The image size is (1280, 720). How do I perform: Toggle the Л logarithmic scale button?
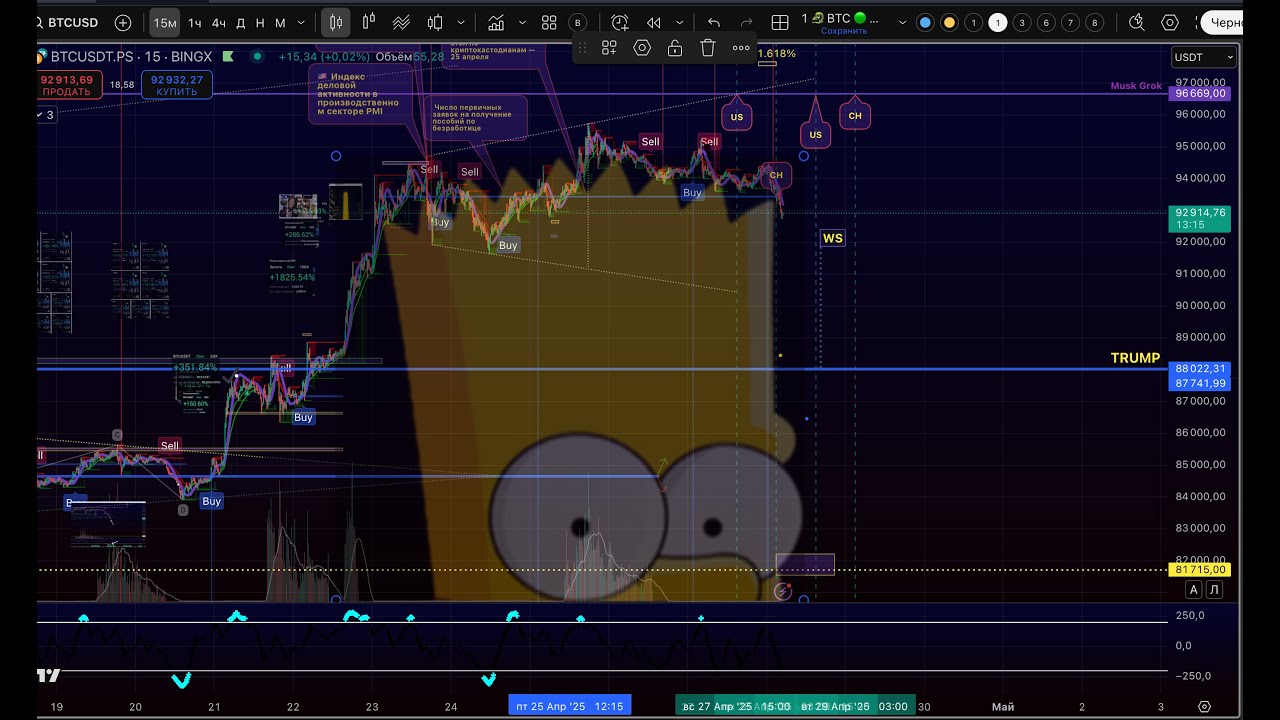pyautogui.click(x=1214, y=590)
